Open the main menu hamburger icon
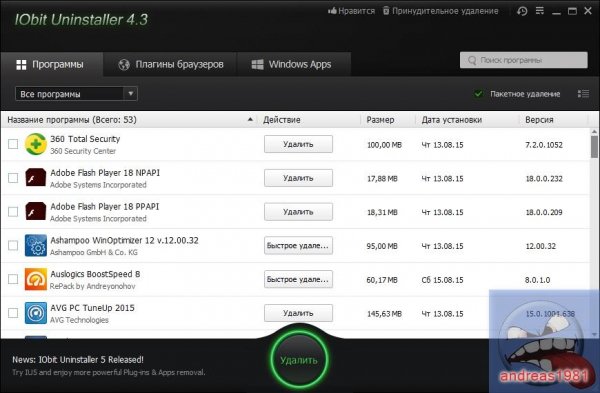Viewport: 600px width, 393px height. (x=540, y=11)
